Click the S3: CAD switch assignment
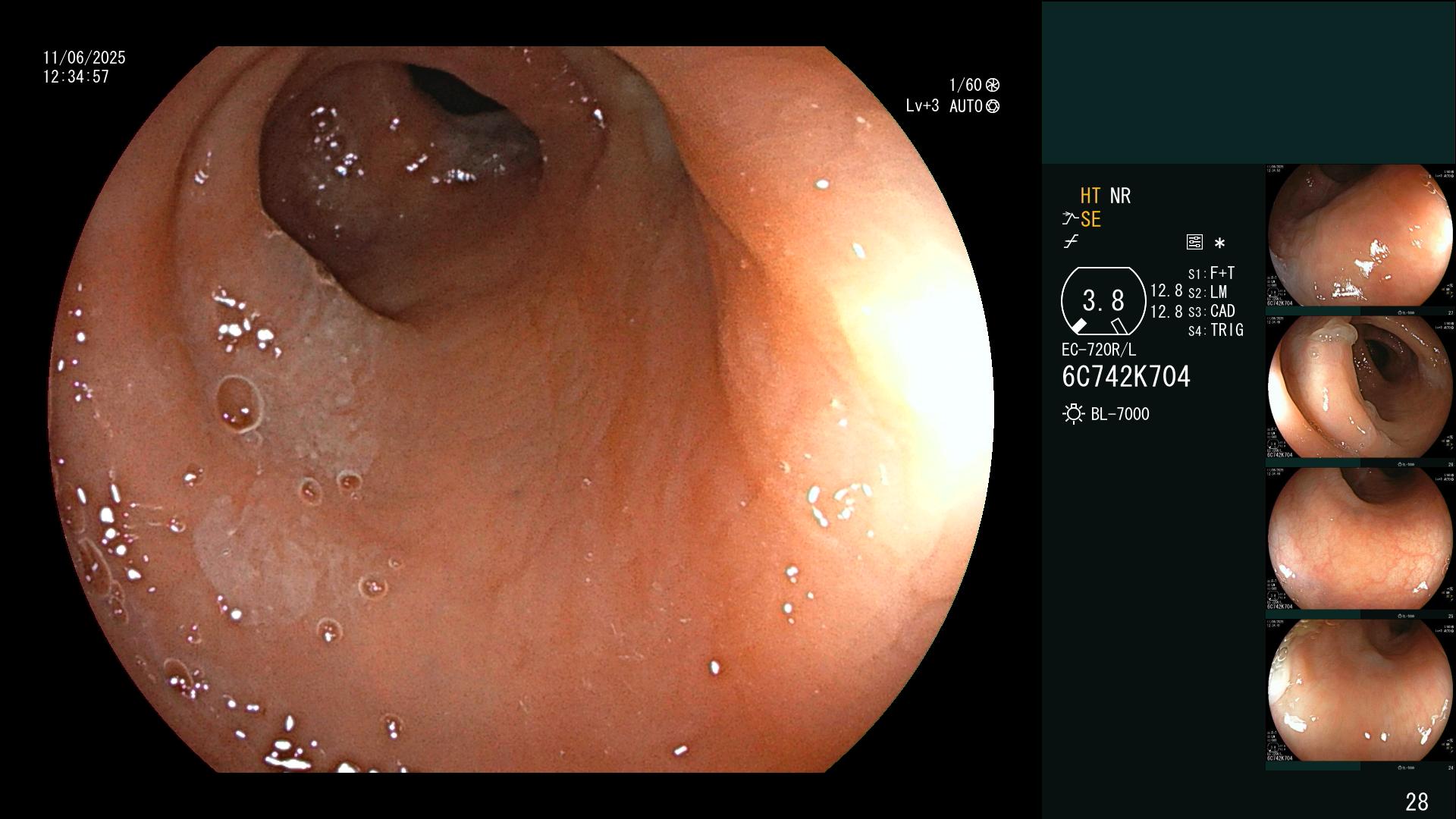Screen dimensions: 1456x819 (1211, 311)
